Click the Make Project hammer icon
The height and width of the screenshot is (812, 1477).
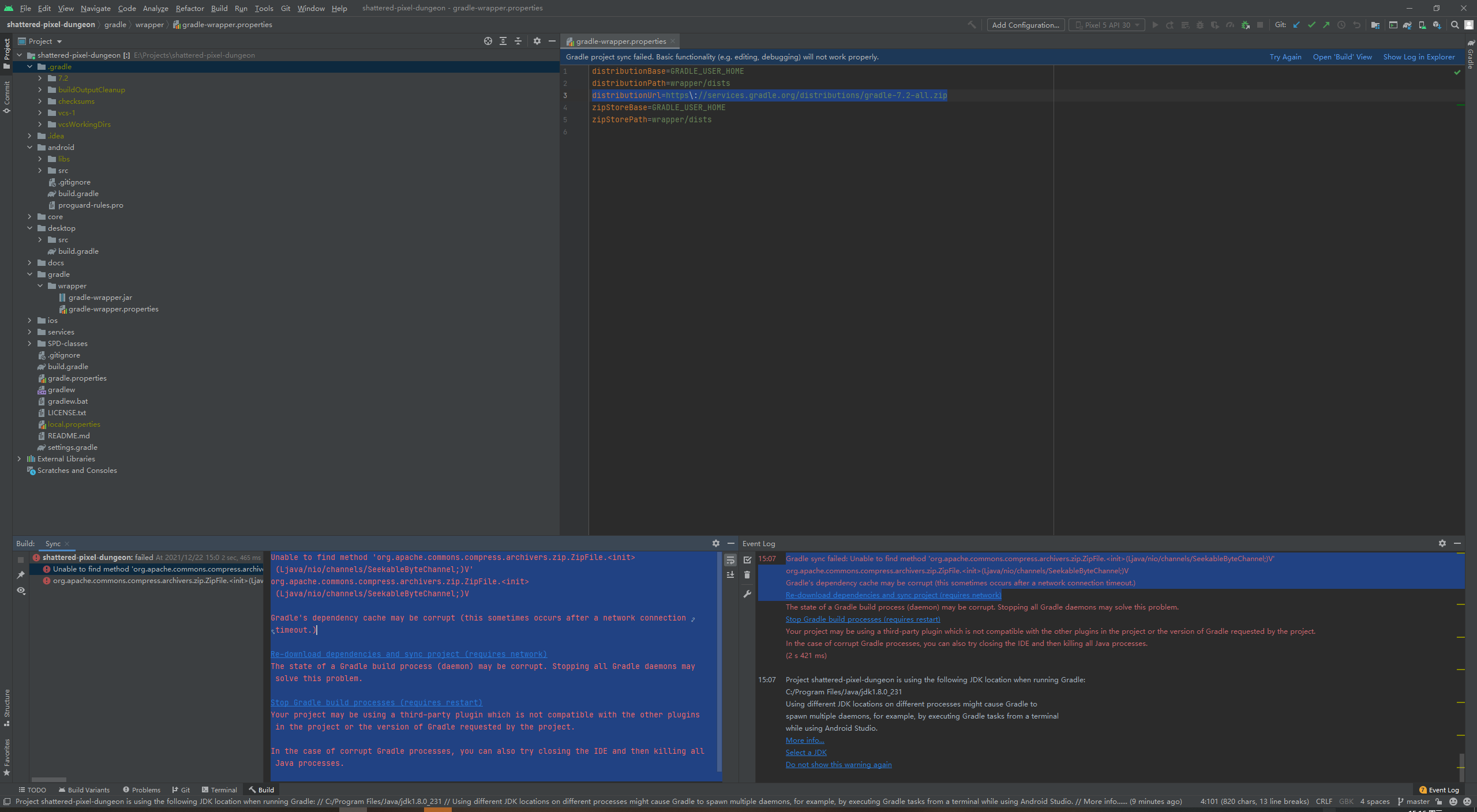tap(972, 25)
